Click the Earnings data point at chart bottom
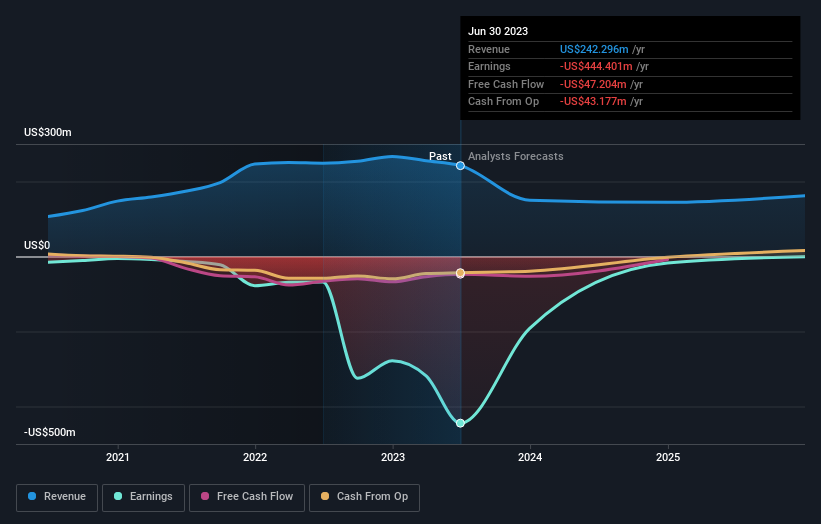 point(460,423)
